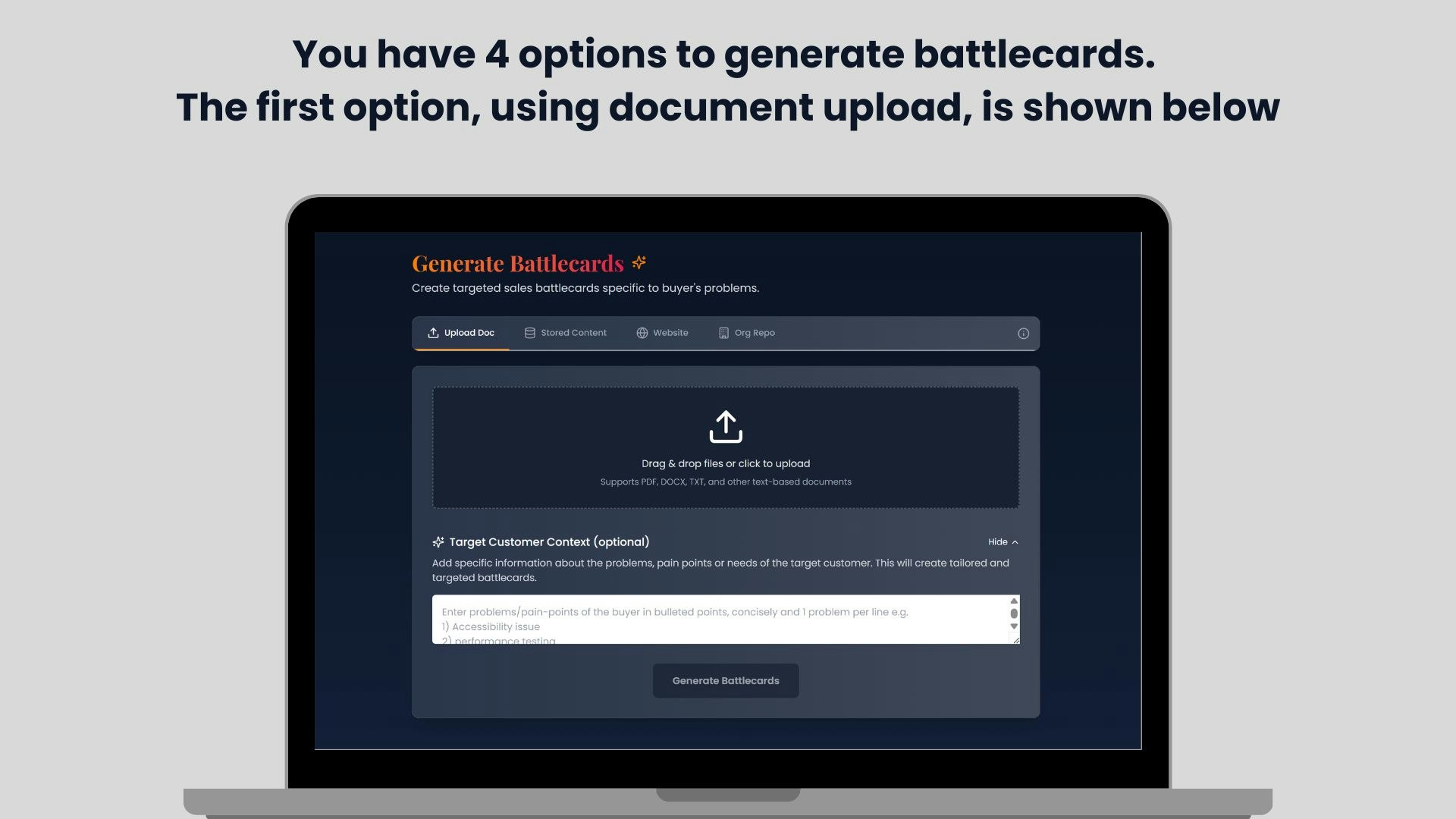1456x819 pixels.
Task: Switch to the Stored Content tab label
Action: 573,333
